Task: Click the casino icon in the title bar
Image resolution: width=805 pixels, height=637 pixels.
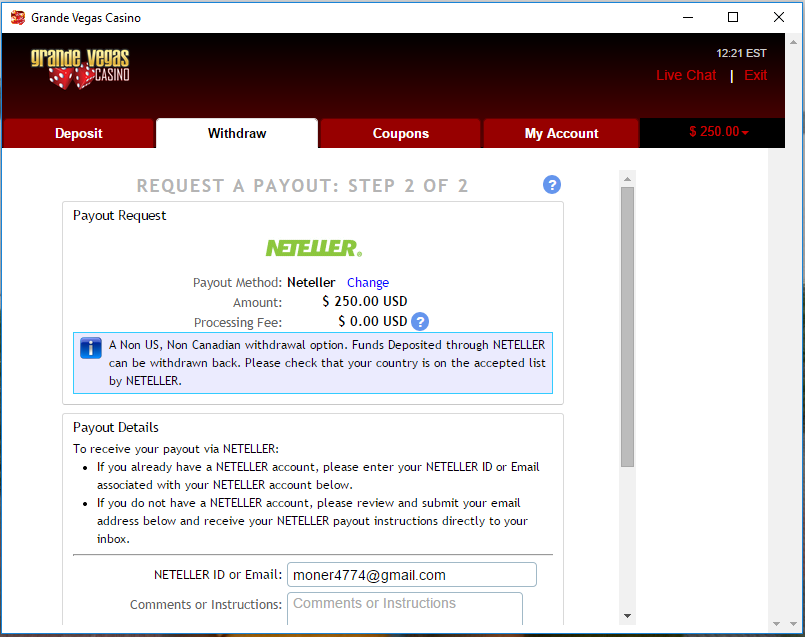Action: 18,17
